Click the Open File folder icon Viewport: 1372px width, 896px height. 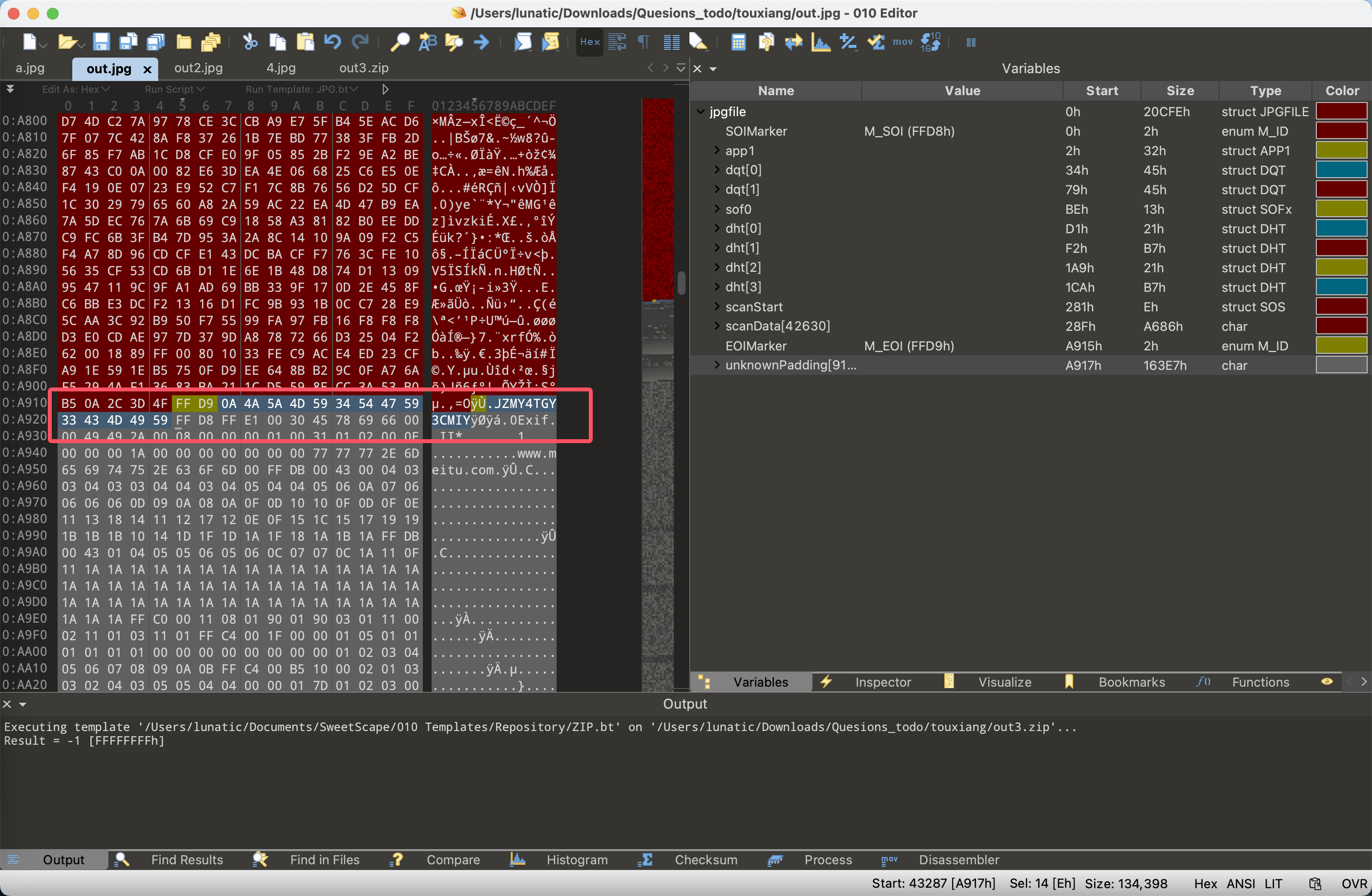click(x=67, y=42)
